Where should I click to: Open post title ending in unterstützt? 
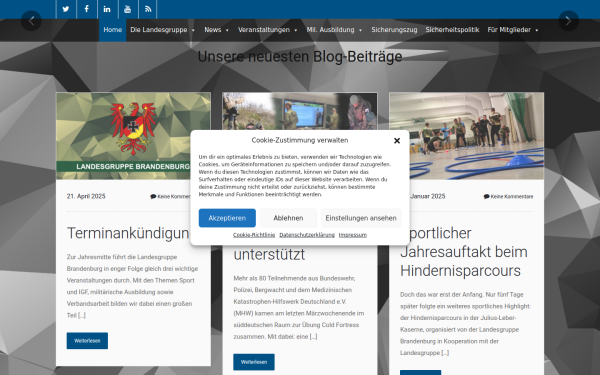point(269,254)
